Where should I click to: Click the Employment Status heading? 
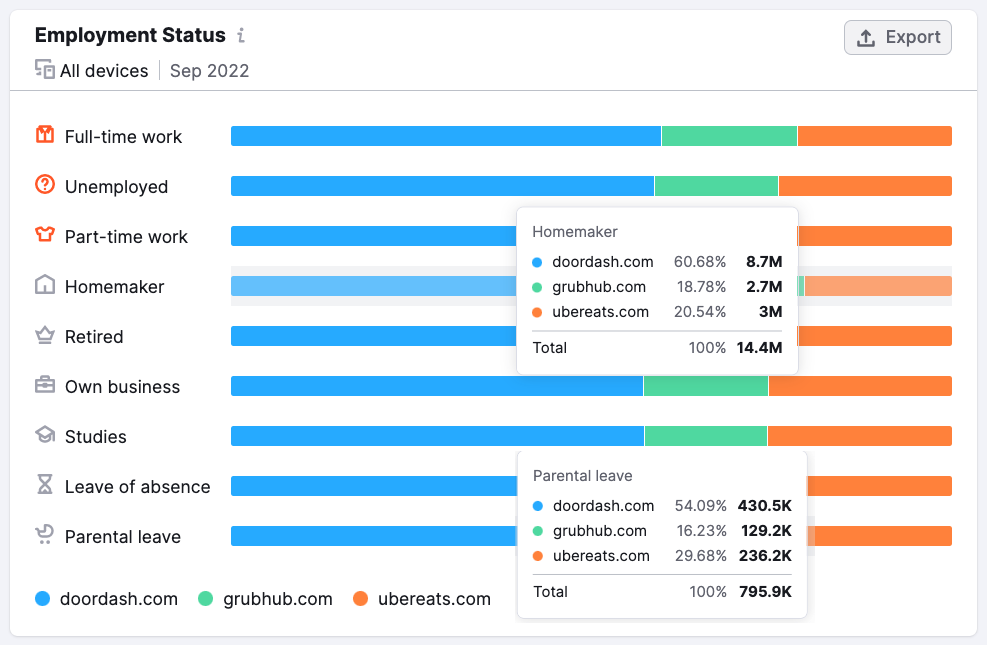coord(130,35)
